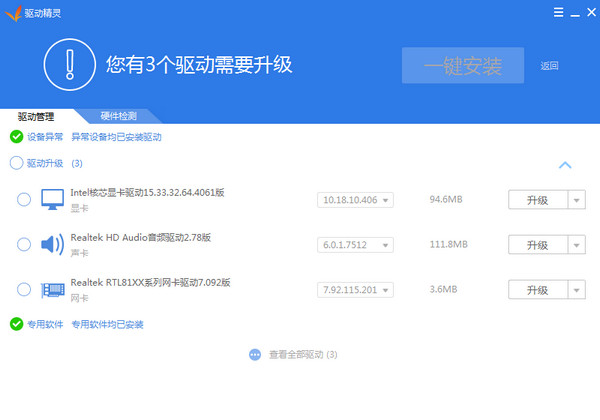Click the Intel graphics card monitor icon

click(x=52, y=199)
